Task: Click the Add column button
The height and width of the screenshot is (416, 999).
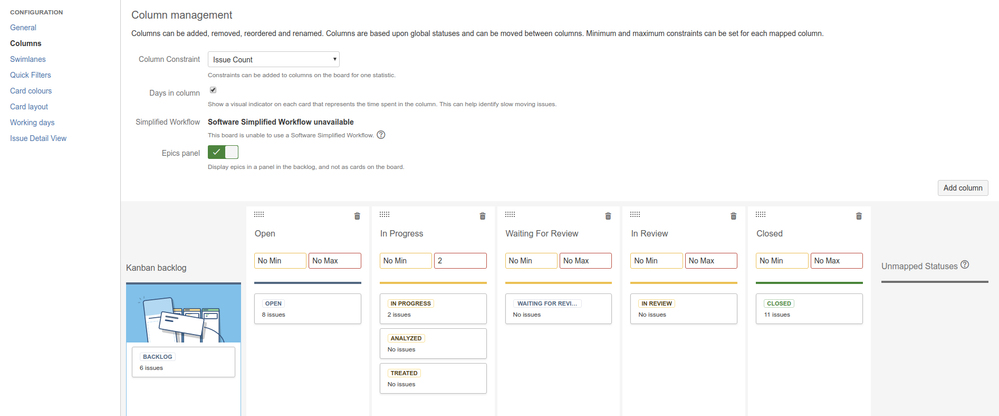Action: pos(962,188)
